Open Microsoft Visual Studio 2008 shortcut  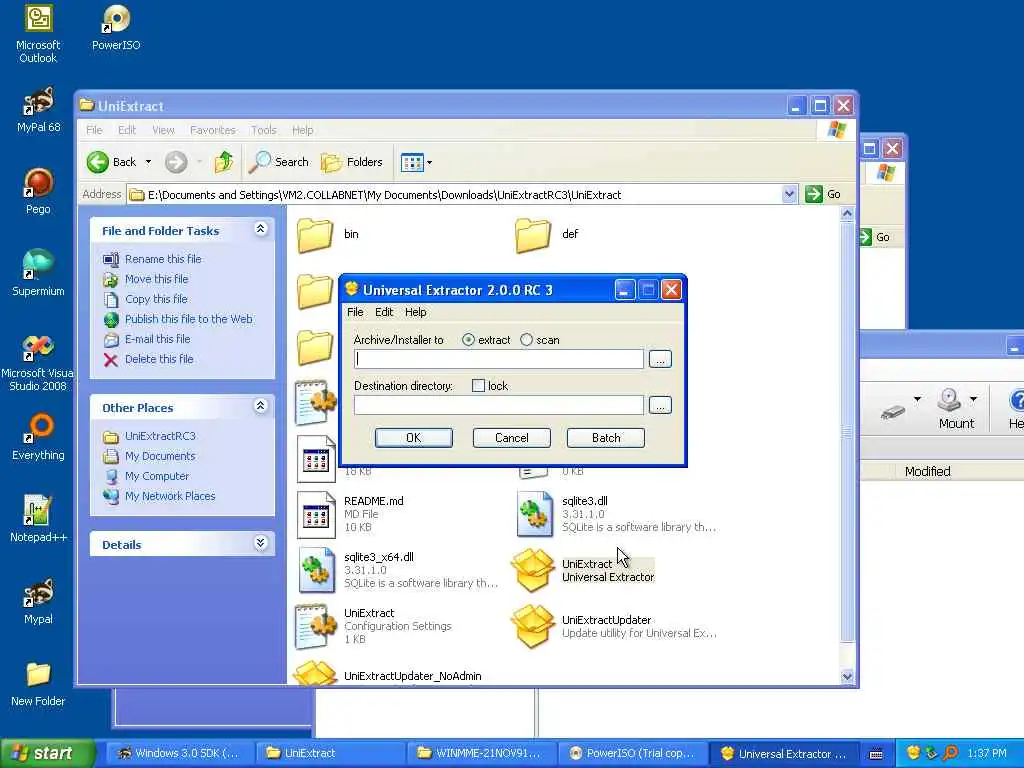click(x=38, y=362)
